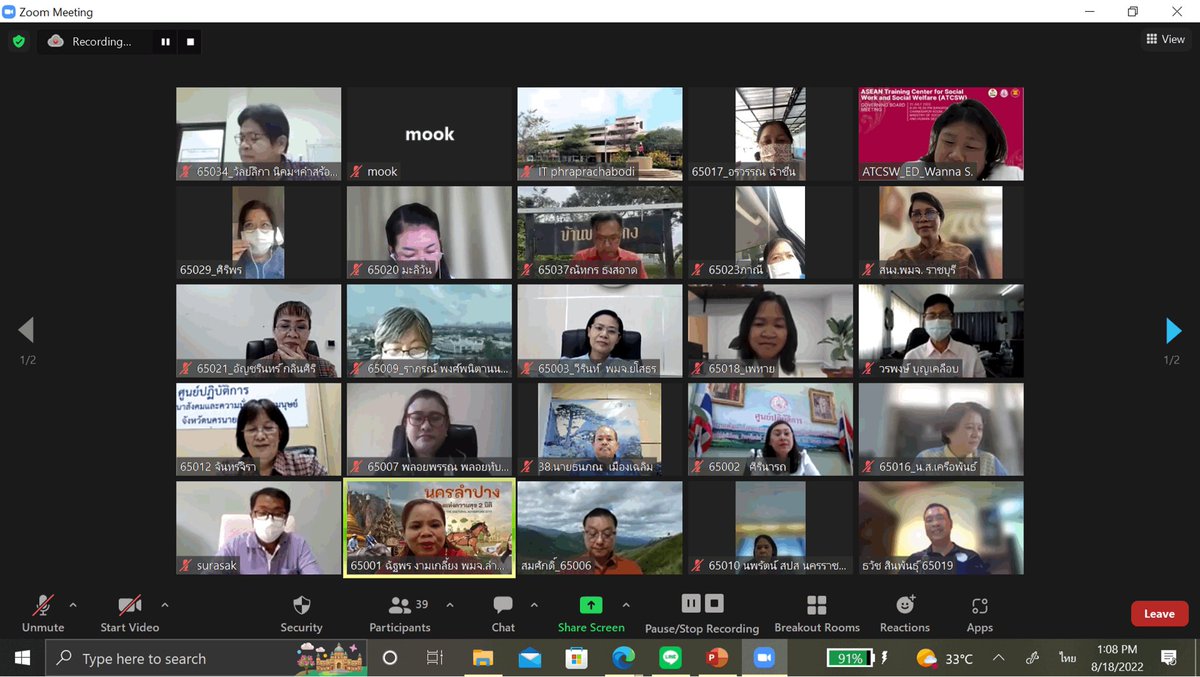The image size is (1200, 677).
Task: Select IT phraprachabodi video tile
Action: [x=600, y=134]
